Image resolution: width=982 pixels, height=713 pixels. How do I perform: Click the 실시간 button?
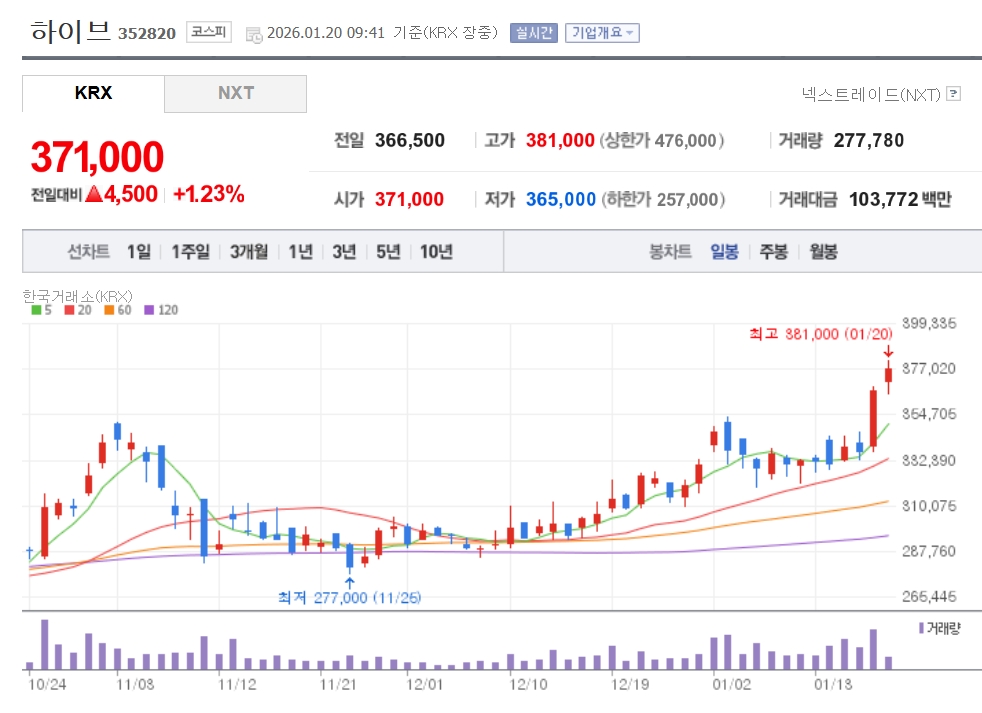534,33
